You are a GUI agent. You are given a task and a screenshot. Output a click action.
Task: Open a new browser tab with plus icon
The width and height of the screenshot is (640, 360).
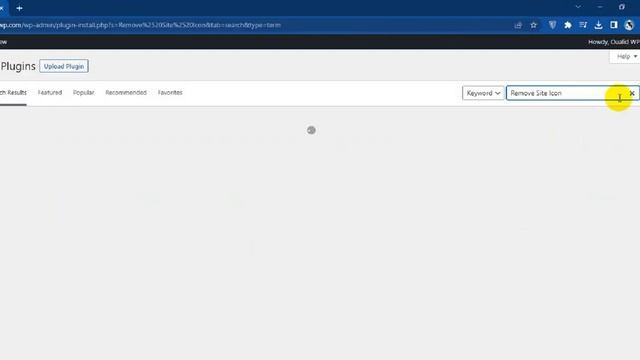coord(19,8)
